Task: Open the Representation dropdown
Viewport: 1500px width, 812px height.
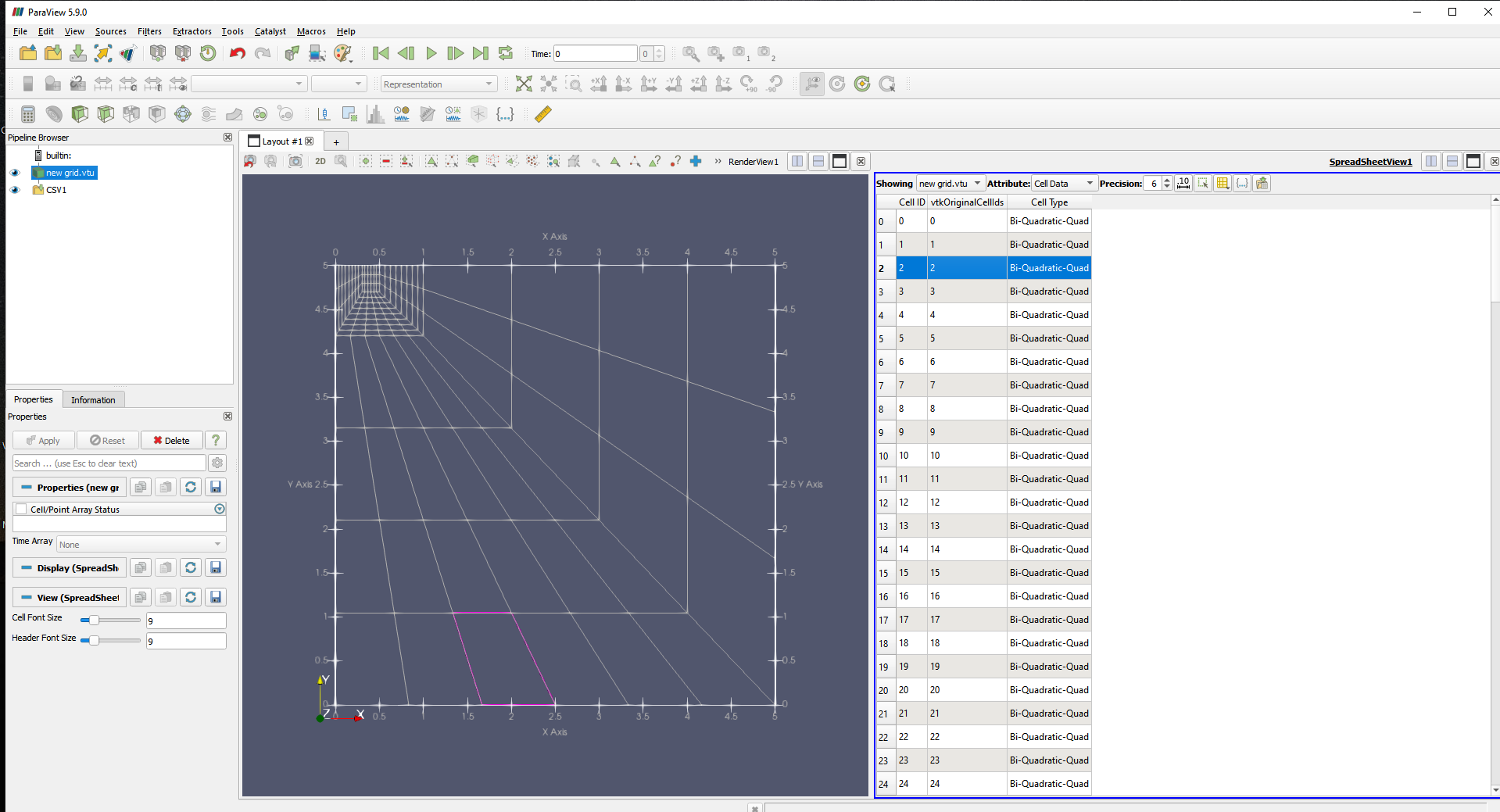Action: 438,84
